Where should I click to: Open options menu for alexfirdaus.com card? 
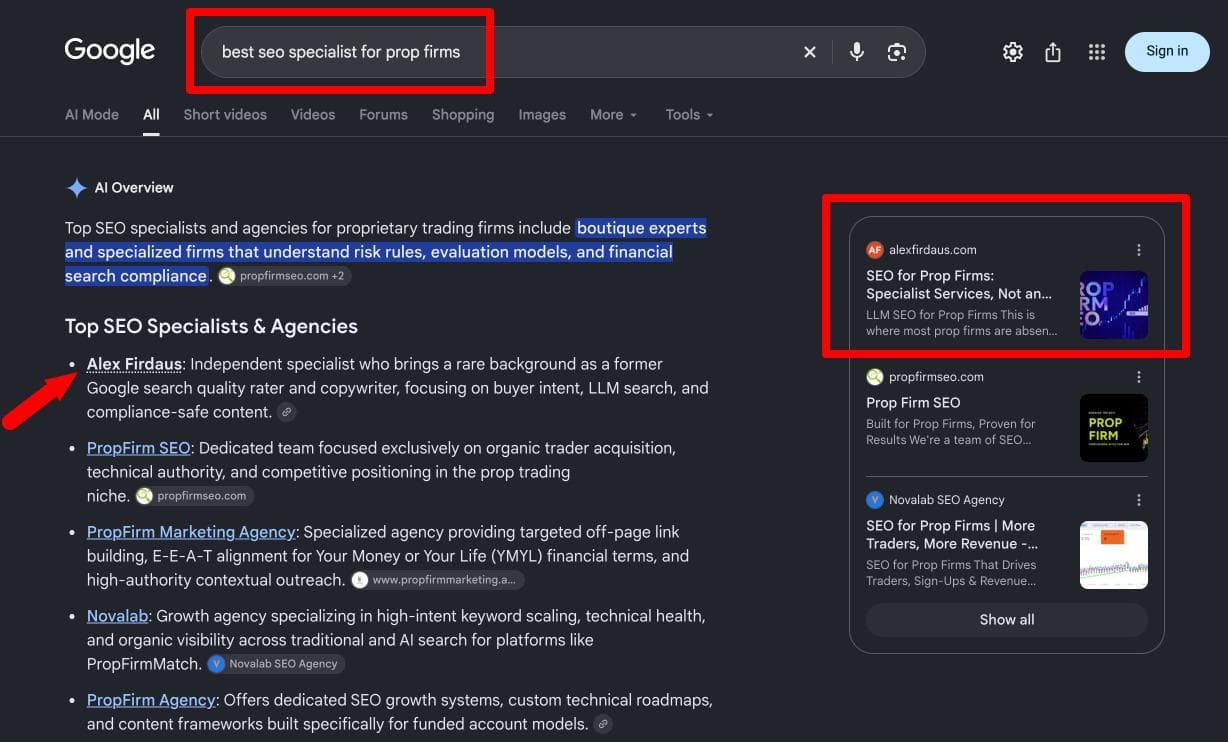pos(1139,250)
